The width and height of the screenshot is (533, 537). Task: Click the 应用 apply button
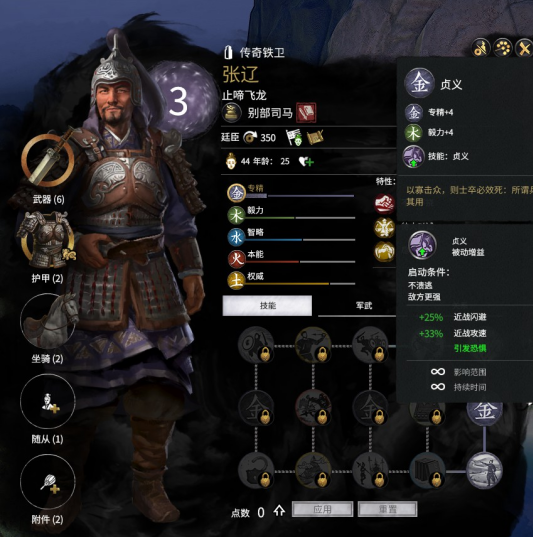tap(322, 509)
